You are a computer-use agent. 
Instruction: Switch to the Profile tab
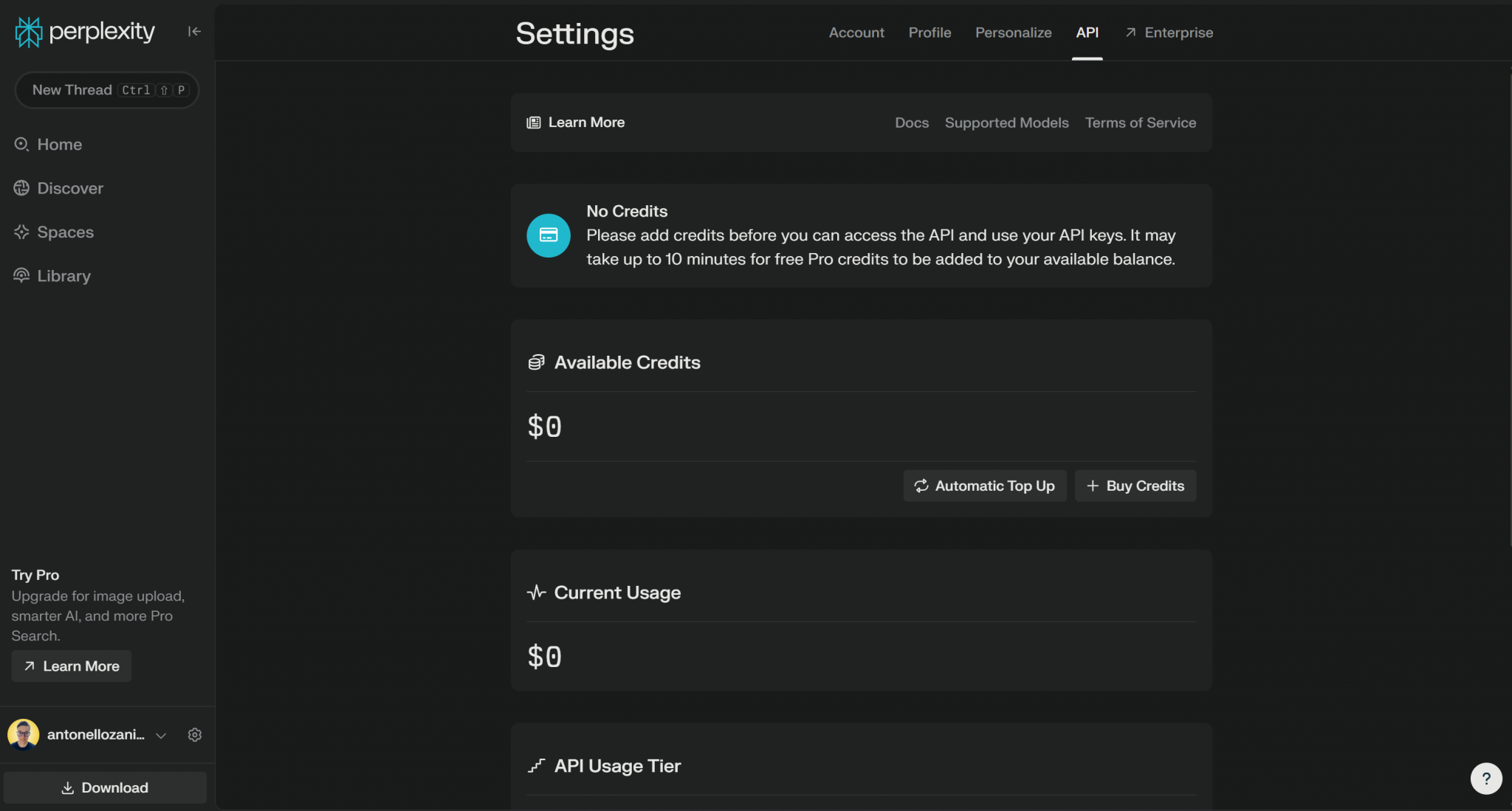(x=929, y=32)
